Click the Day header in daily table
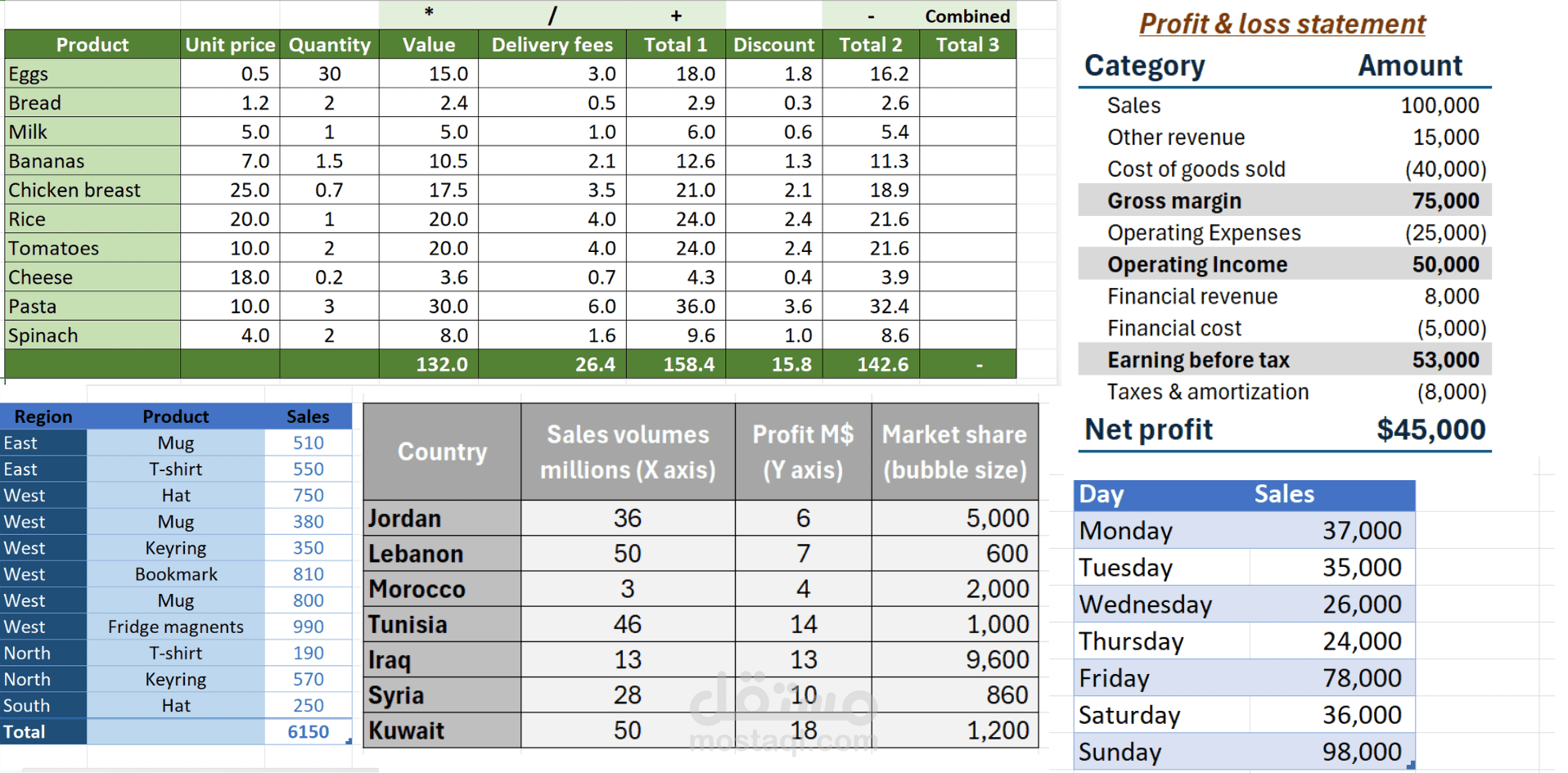The width and height of the screenshot is (1568, 773). coord(1102,494)
